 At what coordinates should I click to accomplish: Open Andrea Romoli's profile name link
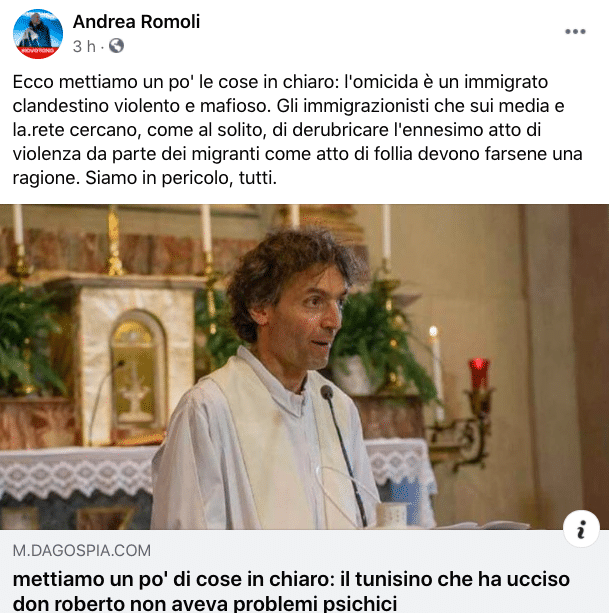136,22
